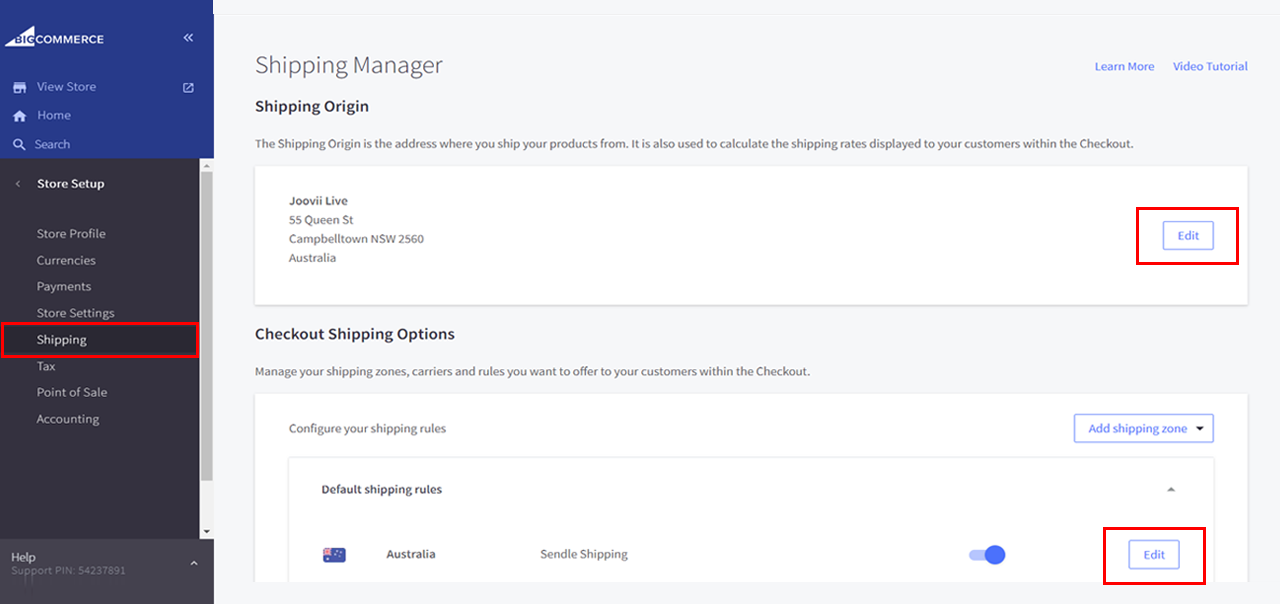Open the Add shipping zone dropdown
The height and width of the screenshot is (604, 1280).
point(1143,427)
